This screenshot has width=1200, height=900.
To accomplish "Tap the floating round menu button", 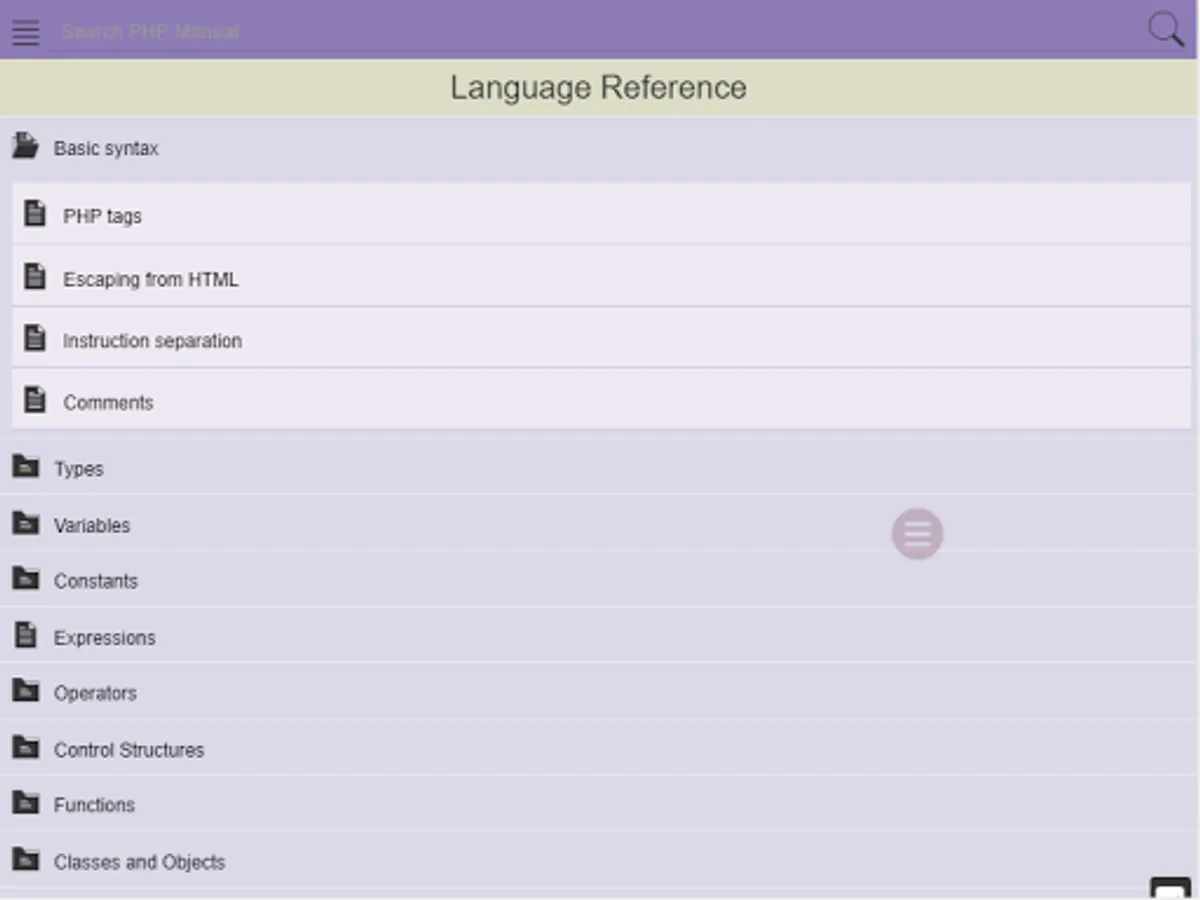I will [917, 534].
